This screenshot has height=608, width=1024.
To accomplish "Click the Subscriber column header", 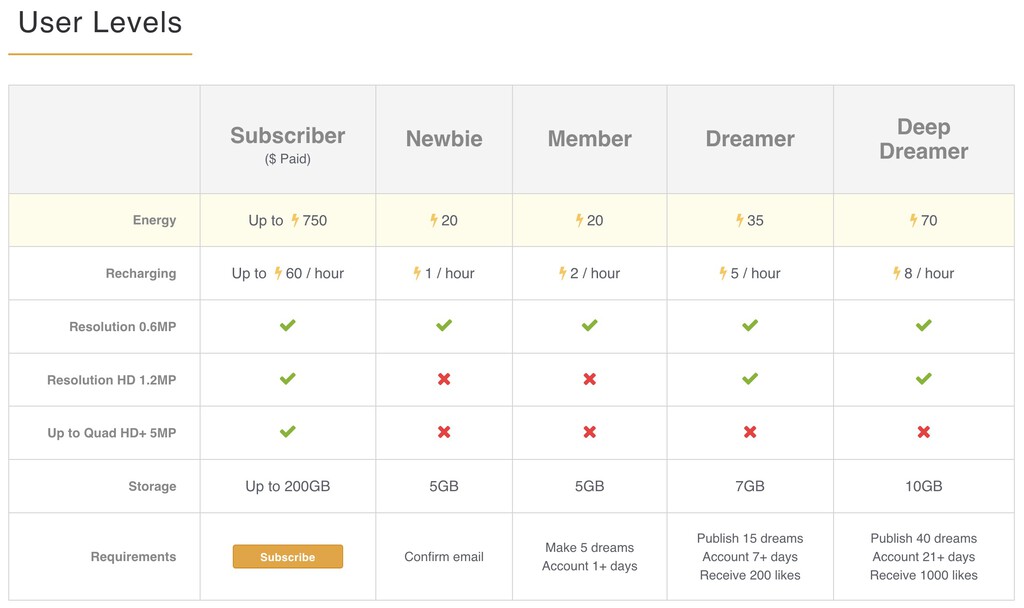I will (288, 136).
